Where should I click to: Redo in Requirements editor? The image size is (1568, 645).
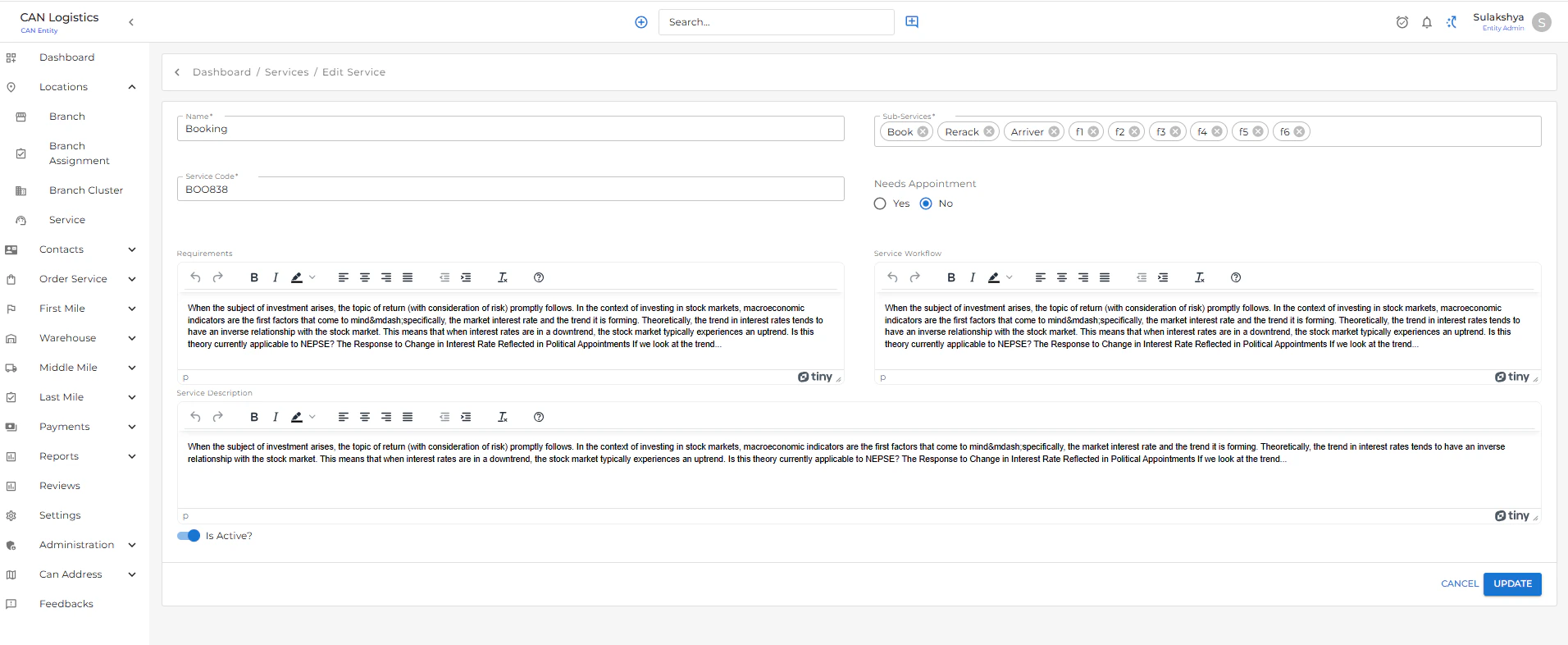[x=217, y=277]
